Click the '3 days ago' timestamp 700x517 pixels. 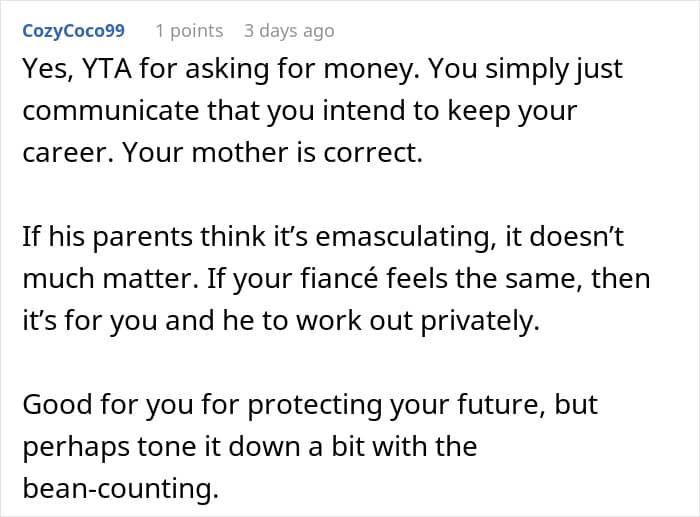[289, 31]
